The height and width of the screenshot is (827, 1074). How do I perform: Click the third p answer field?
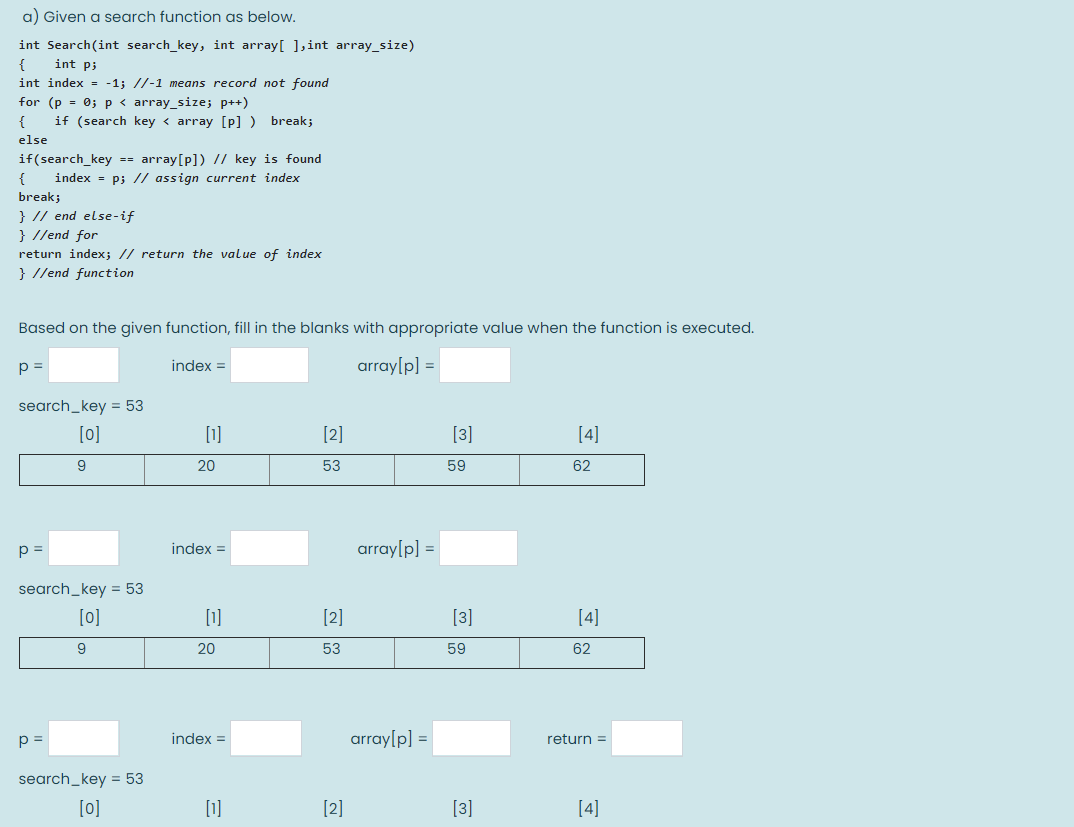(x=83, y=738)
